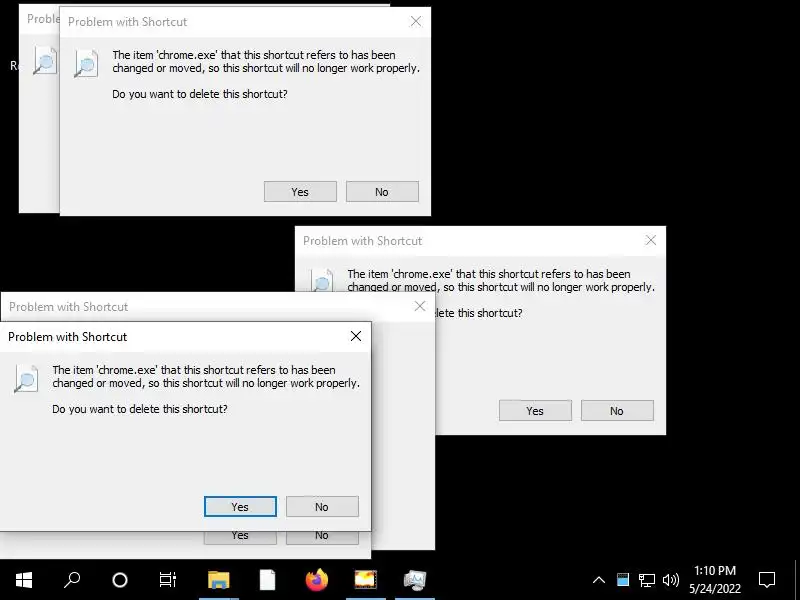The image size is (800, 600).
Task: Click No in the right-side shortcut dialog
Action: (617, 411)
